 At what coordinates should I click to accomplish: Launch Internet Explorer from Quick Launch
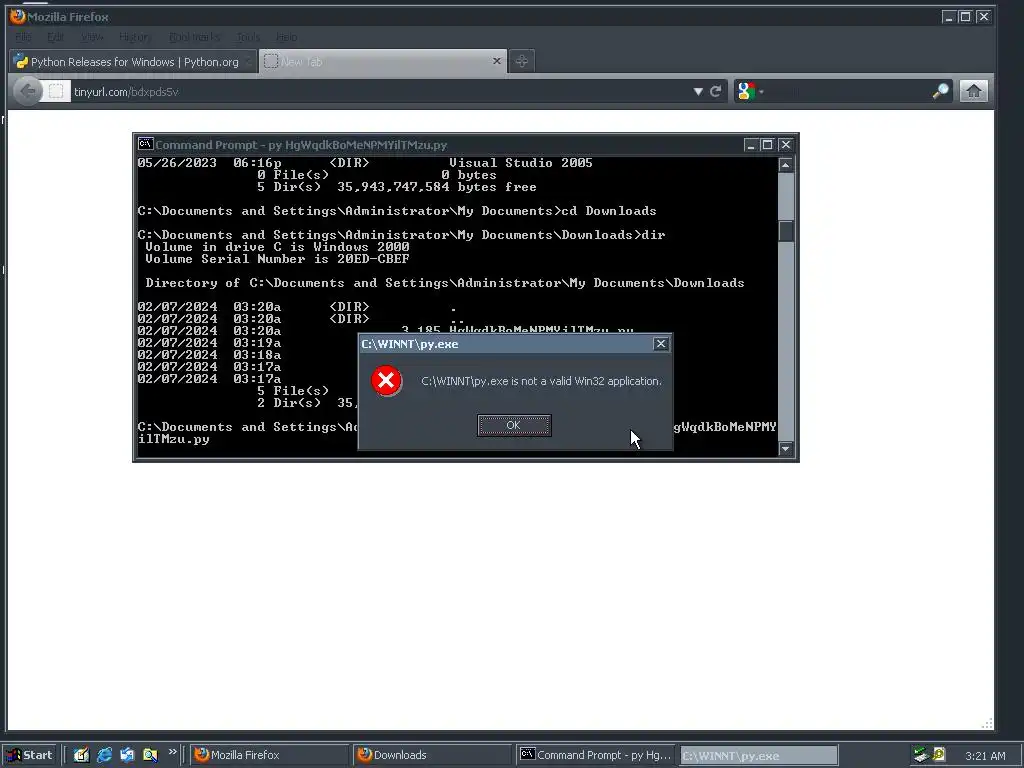click(104, 755)
